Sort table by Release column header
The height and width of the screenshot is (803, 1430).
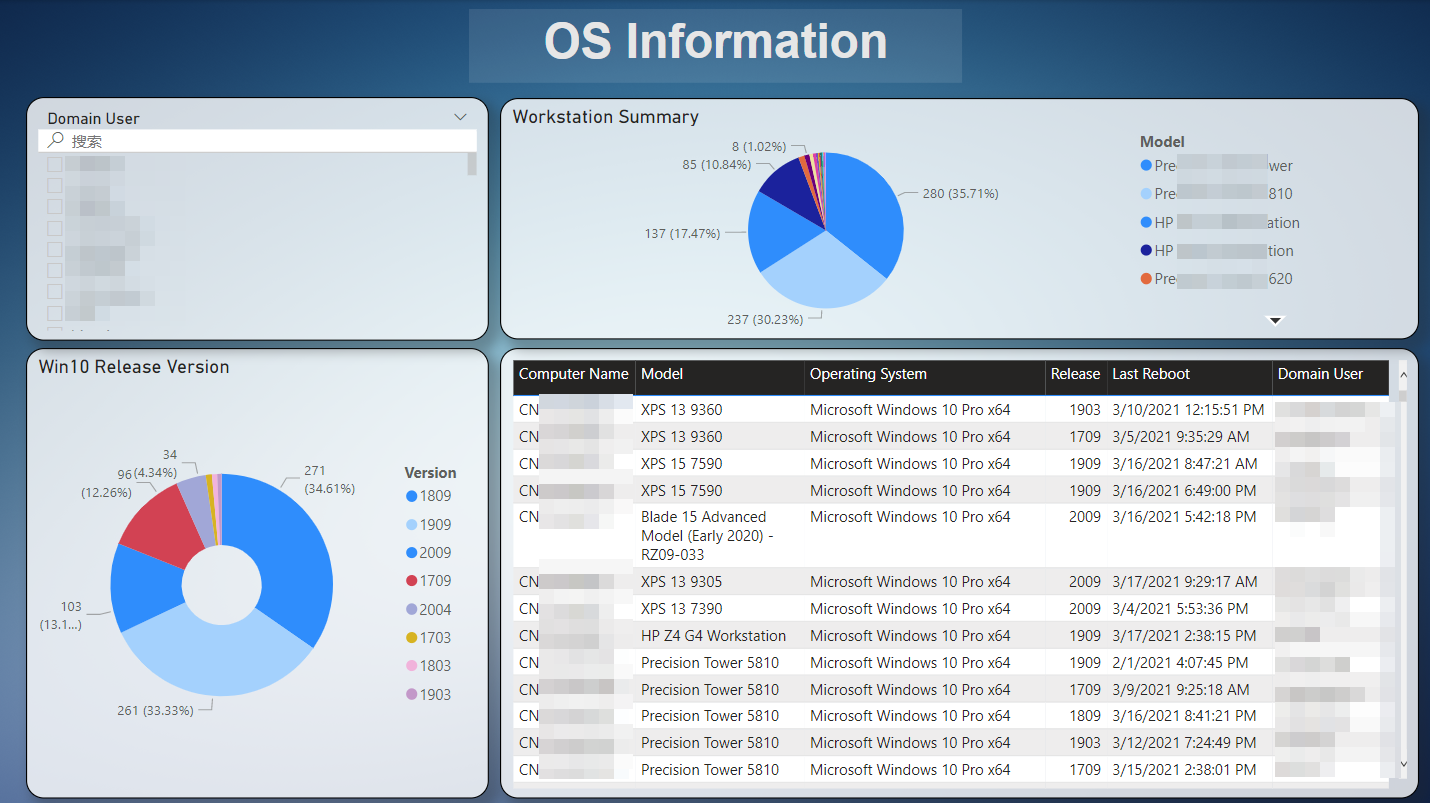coord(1075,374)
